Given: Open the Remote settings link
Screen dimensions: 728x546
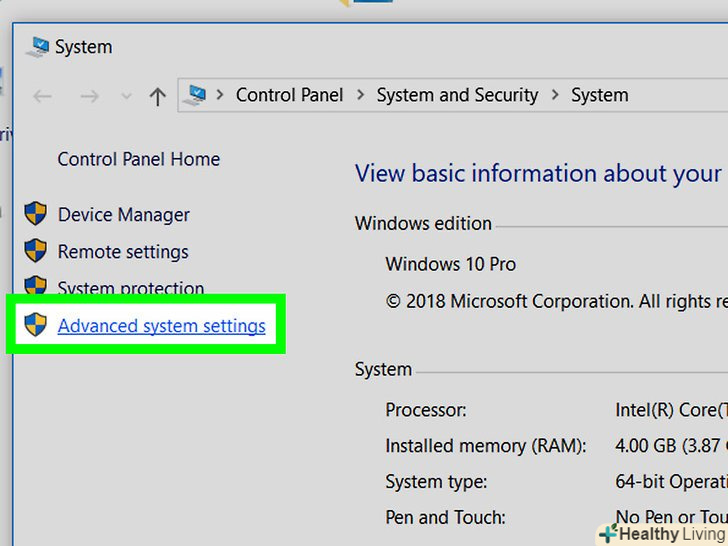Looking at the screenshot, I should [x=123, y=252].
